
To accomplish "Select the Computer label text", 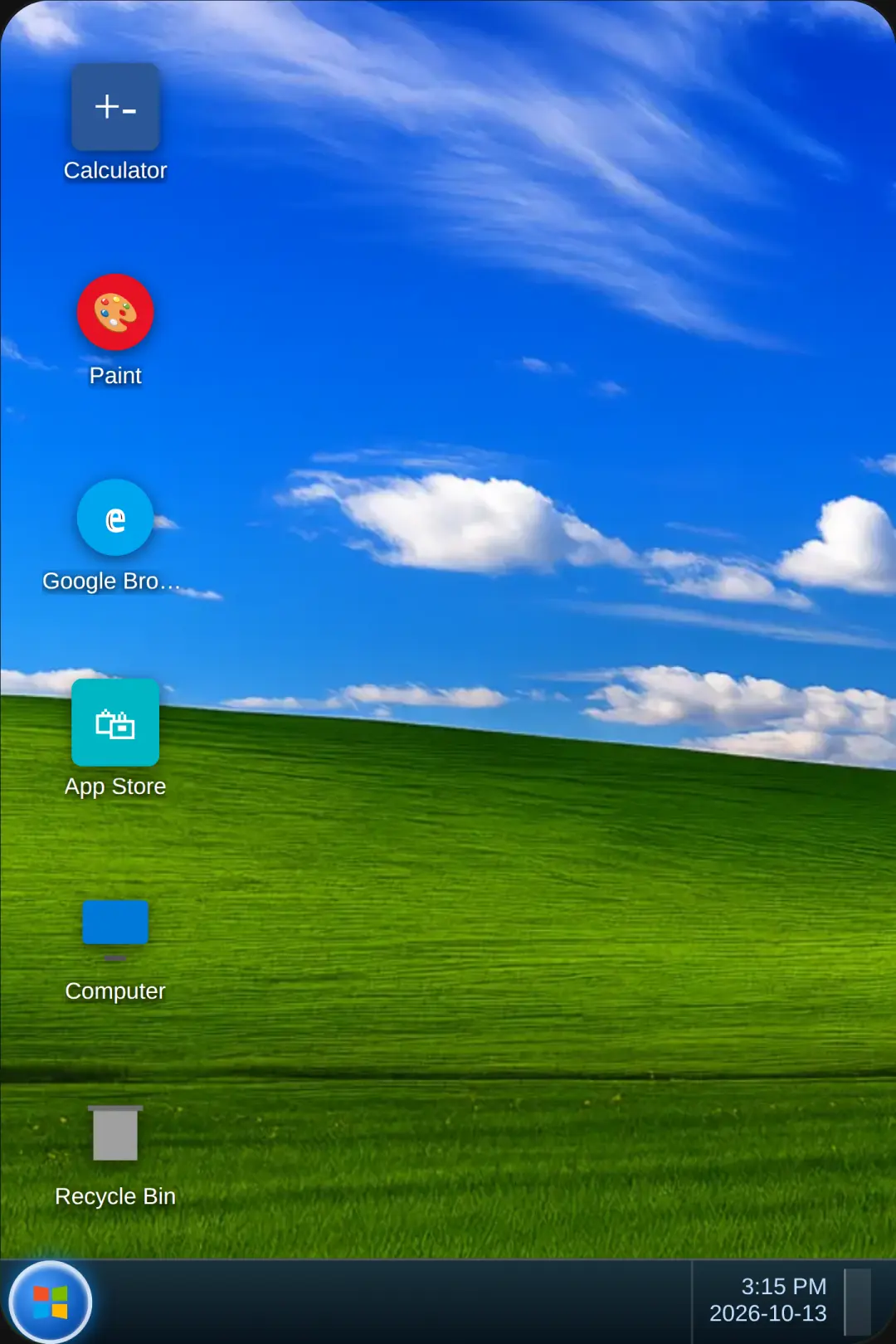I will tap(115, 991).
